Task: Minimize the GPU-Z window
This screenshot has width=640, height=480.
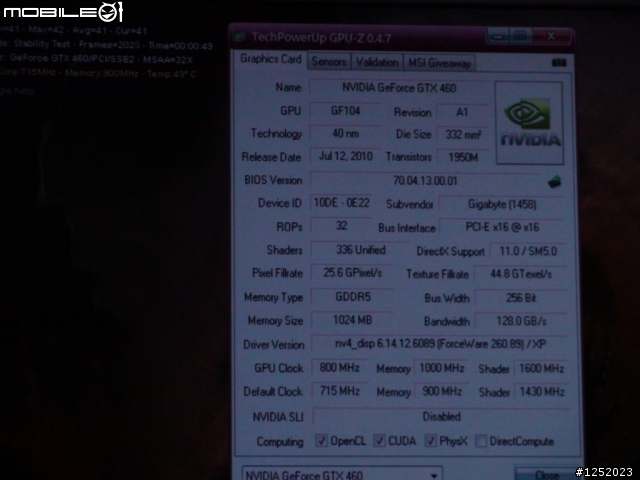Action: 498,37
